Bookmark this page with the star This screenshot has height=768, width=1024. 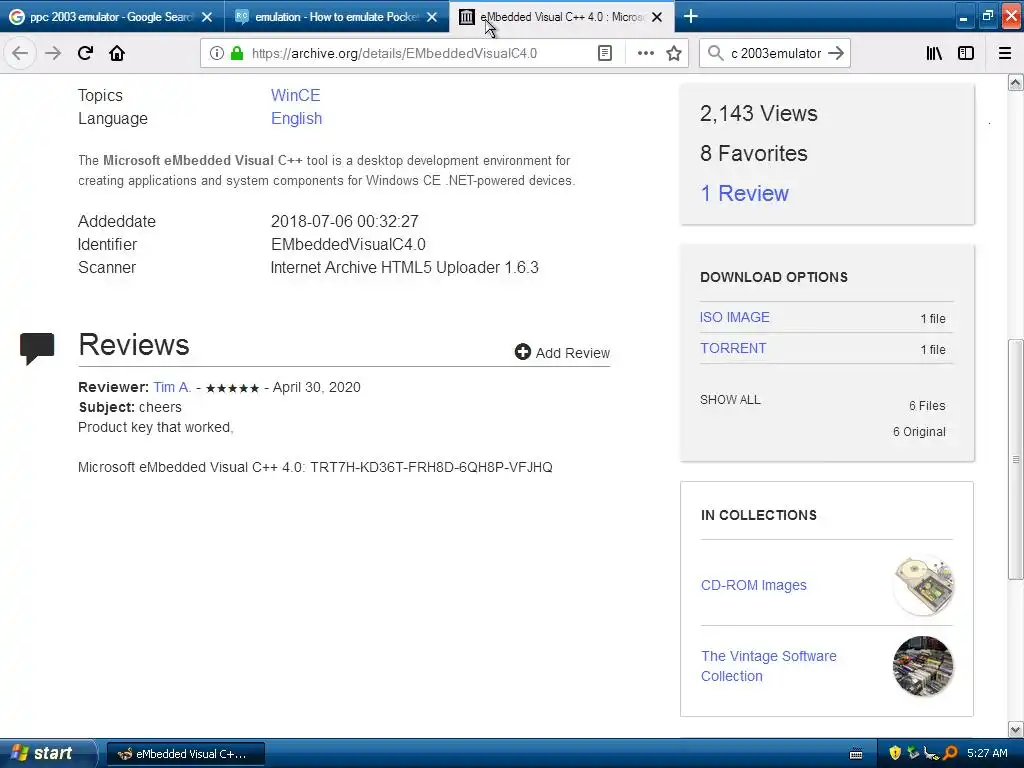tap(674, 53)
